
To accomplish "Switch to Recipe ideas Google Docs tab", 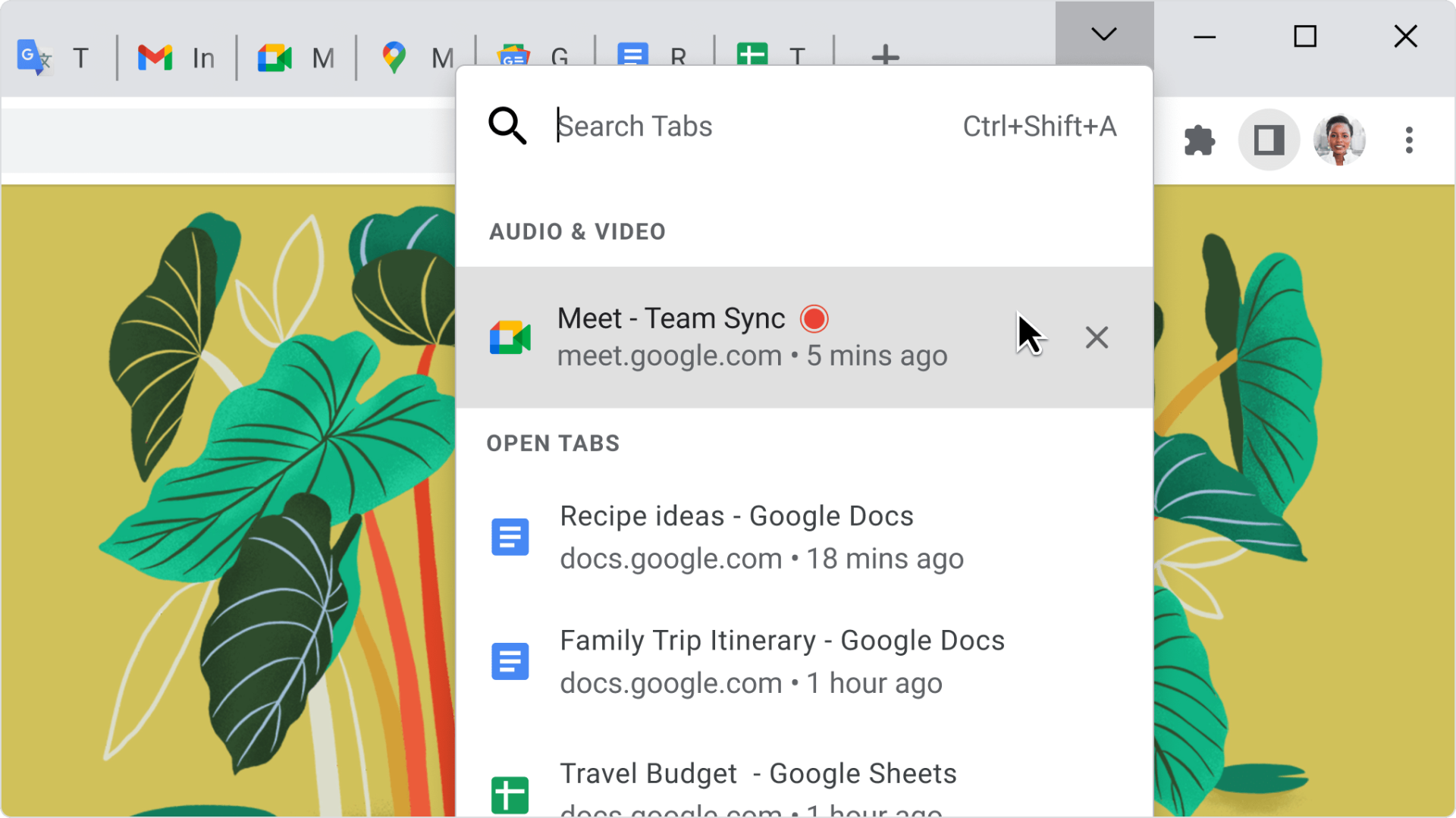I will pyautogui.click(x=736, y=535).
